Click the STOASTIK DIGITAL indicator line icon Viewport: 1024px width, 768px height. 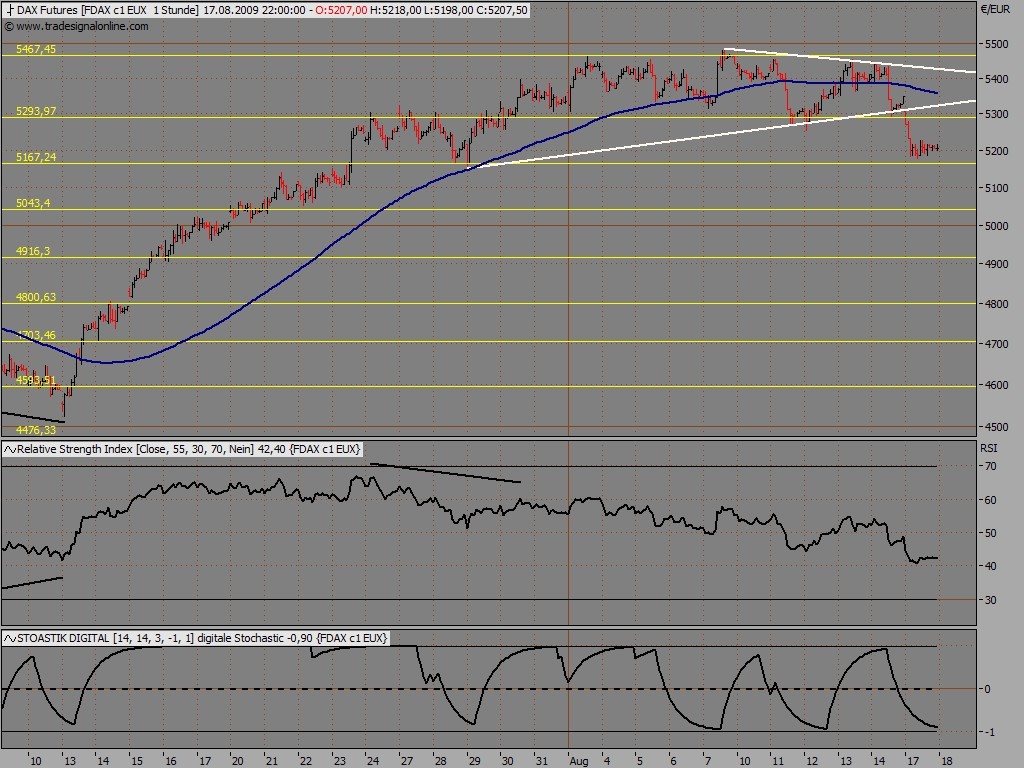click(10, 638)
